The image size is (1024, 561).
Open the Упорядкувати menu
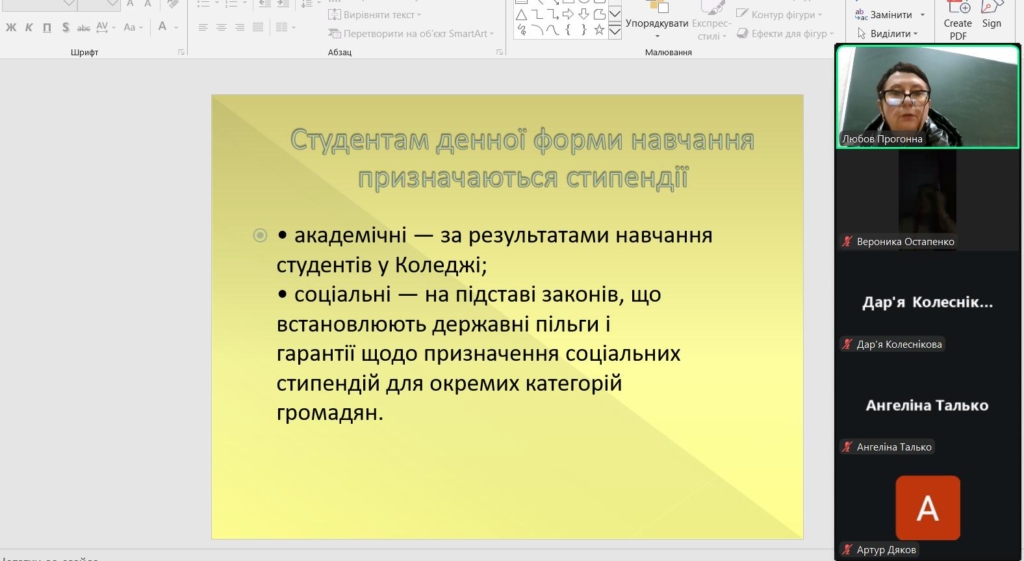coord(657,24)
